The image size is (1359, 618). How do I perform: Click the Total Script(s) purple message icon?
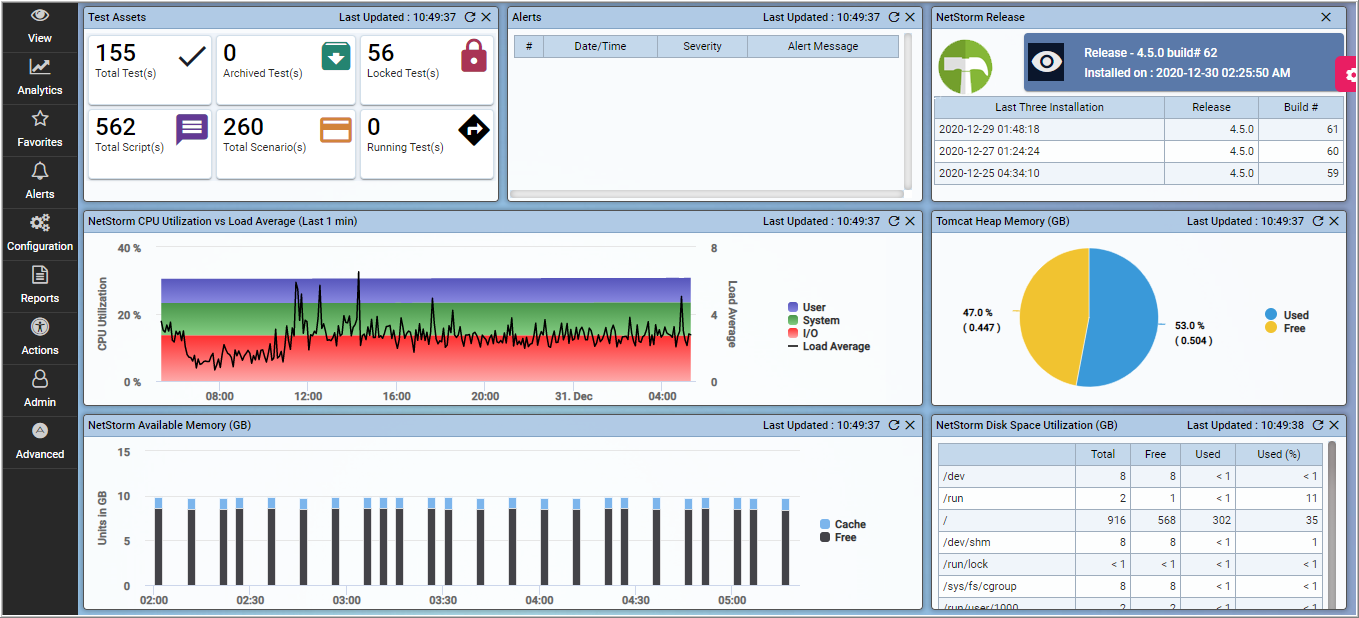pos(191,130)
